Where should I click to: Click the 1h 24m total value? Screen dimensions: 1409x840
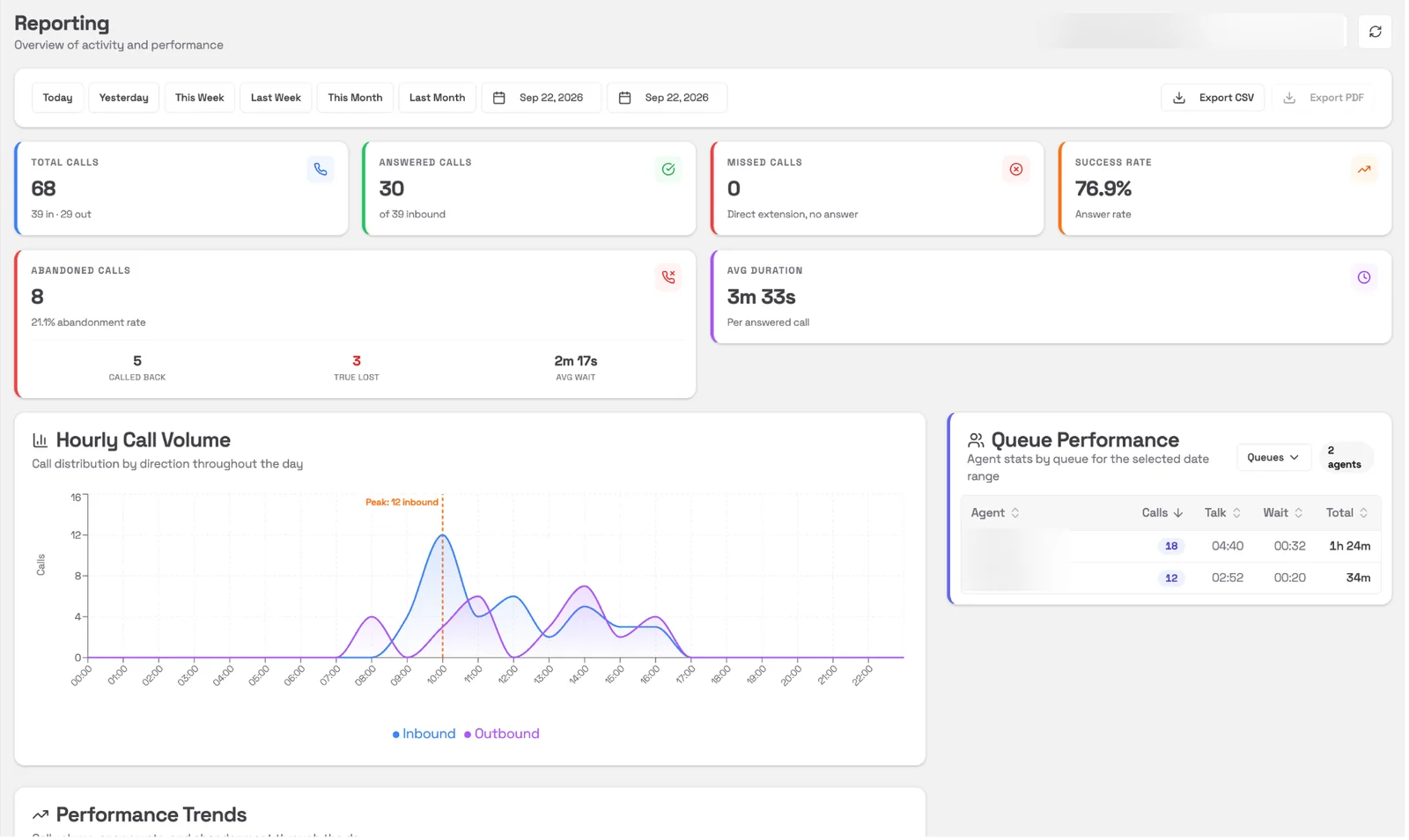[x=1349, y=547]
